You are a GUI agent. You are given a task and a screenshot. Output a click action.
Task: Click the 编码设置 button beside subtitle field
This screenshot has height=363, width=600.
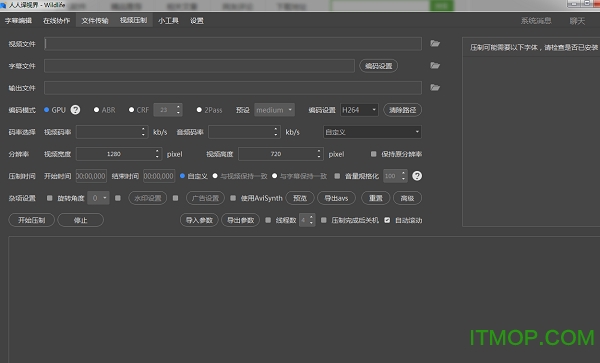(x=378, y=66)
